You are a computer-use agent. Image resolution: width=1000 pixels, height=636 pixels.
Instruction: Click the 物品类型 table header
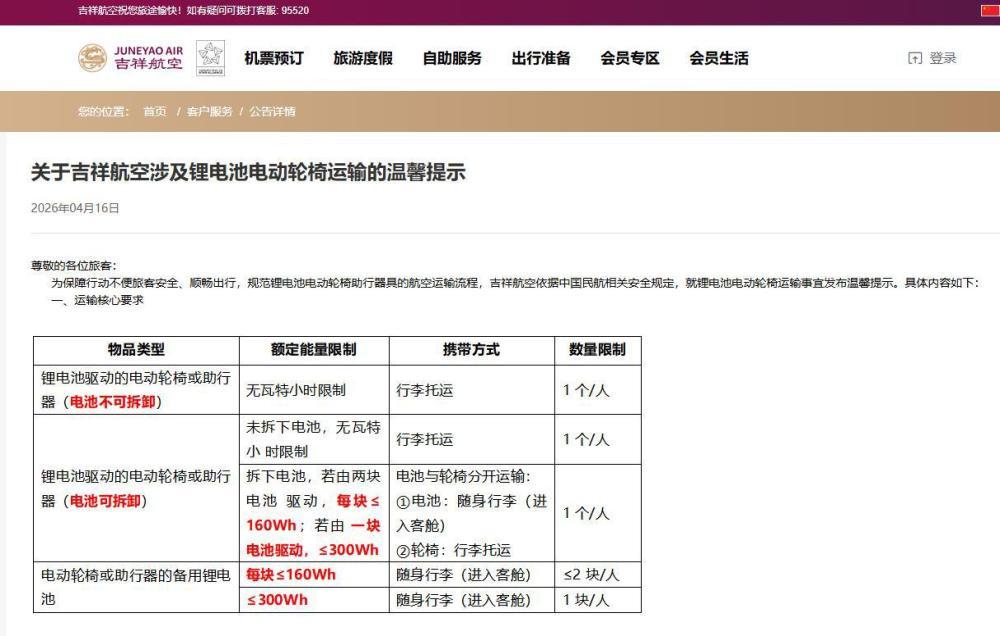pyautogui.click(x=136, y=350)
